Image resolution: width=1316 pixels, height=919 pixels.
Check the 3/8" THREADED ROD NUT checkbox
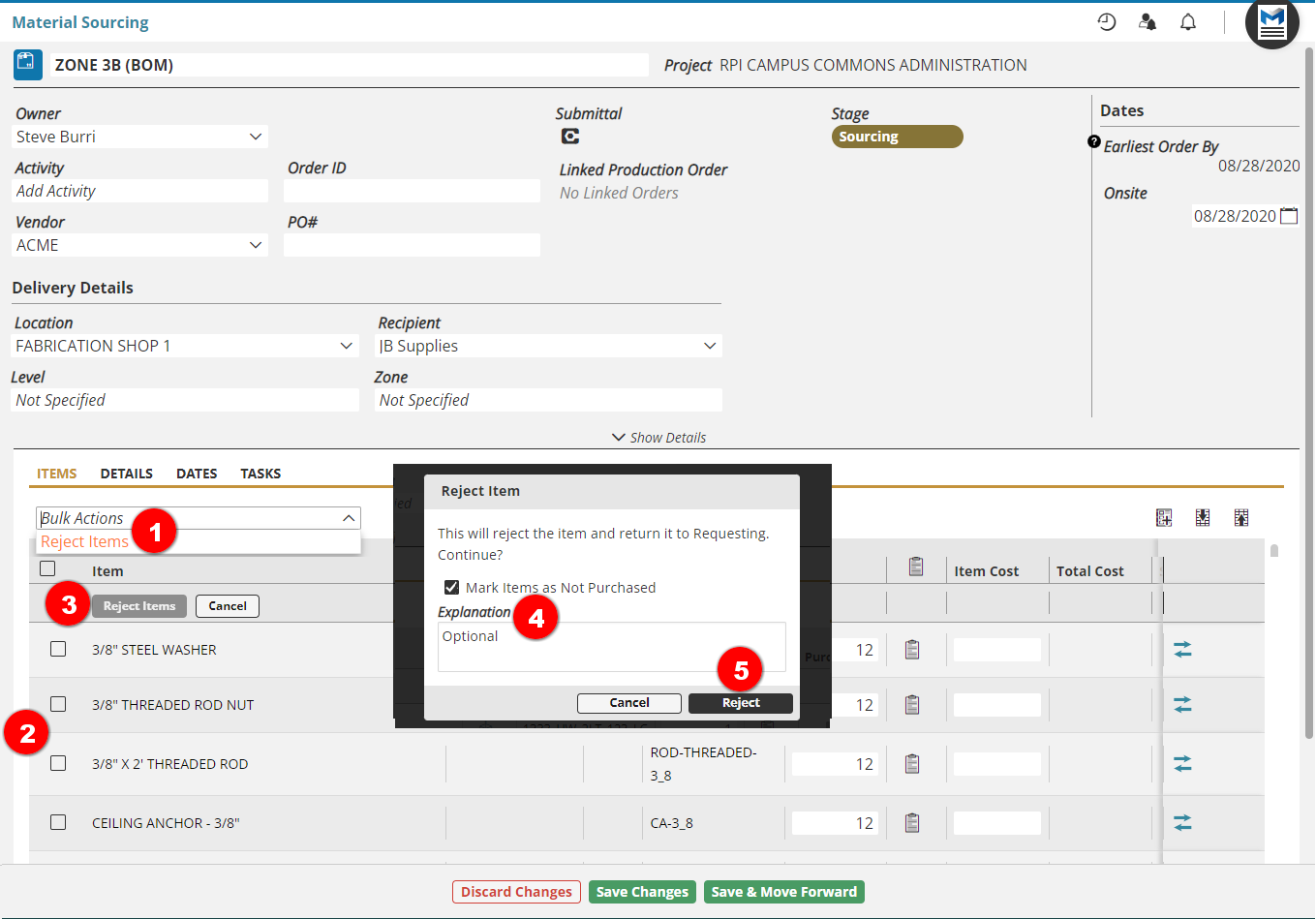click(58, 704)
